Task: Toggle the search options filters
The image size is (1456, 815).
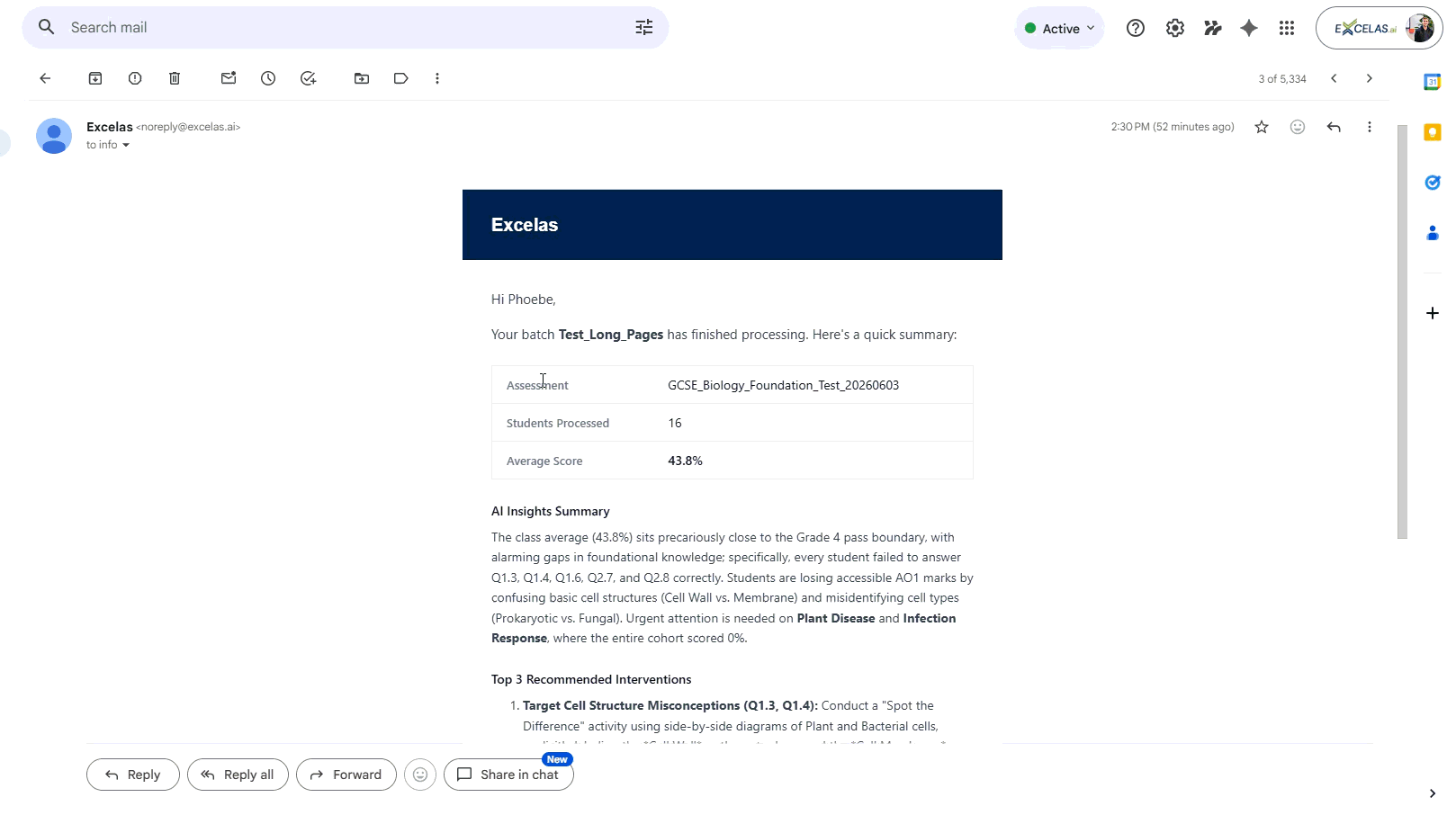Action: click(643, 28)
